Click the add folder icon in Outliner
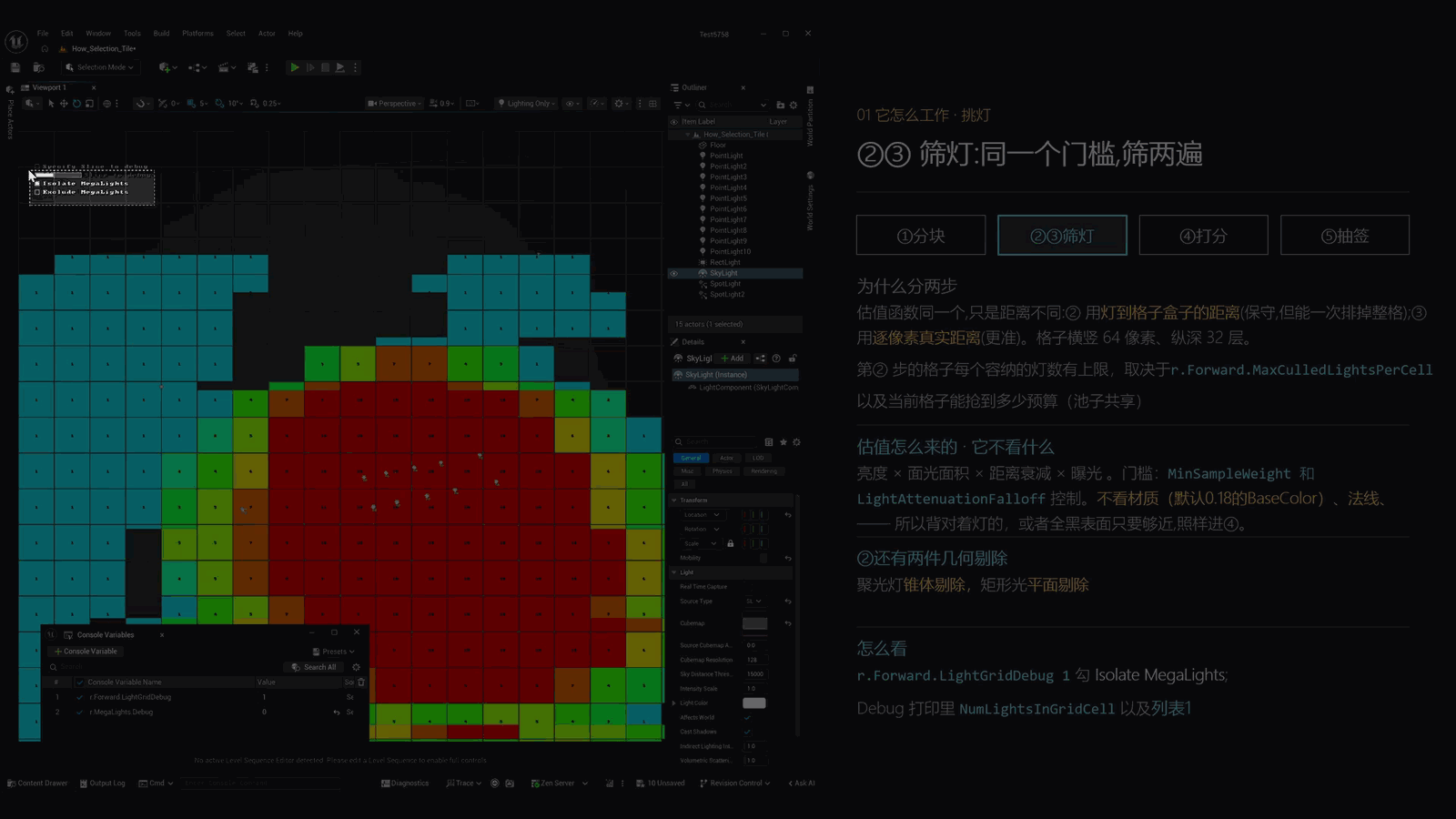 781,105
